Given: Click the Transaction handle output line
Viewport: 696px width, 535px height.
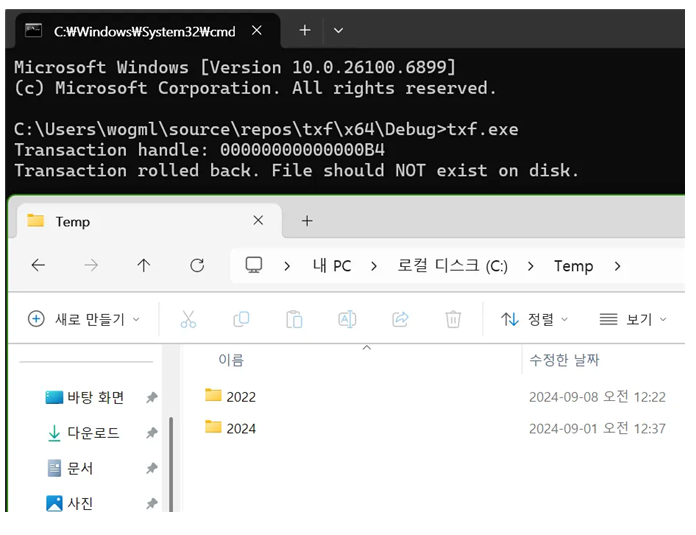Looking at the screenshot, I should pyautogui.click(x=199, y=150).
